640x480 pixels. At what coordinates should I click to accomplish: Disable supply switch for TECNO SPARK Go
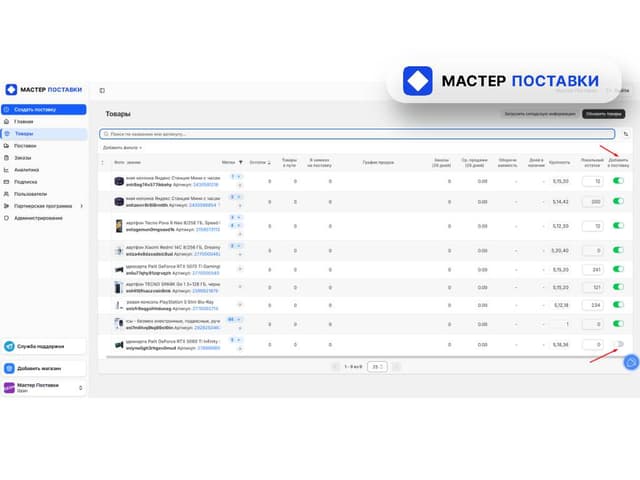click(x=618, y=287)
